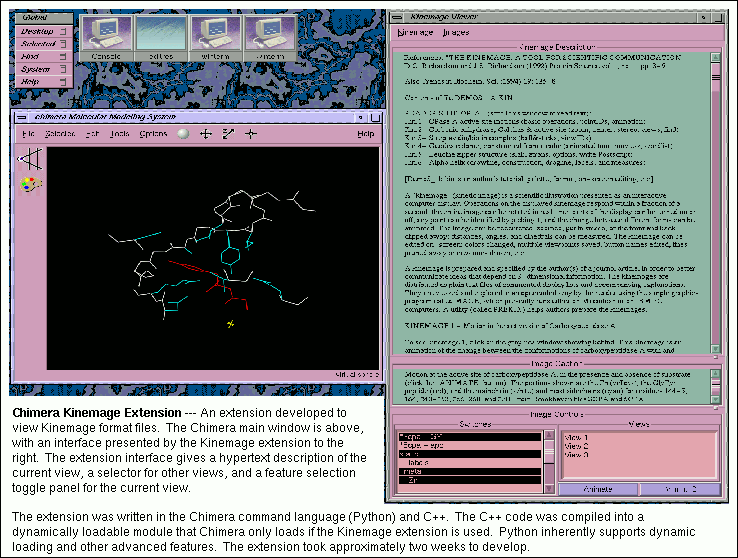This screenshot has width=738, height=558.
Task: Select the four-way move arrows tool
Action: coord(206,134)
